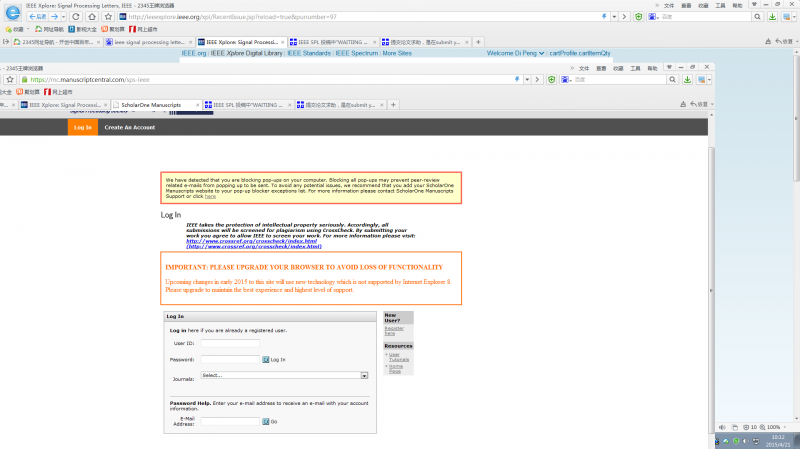Click the green shield icon in the system tray
Screen dimensions: 800x449
(x=736, y=441)
